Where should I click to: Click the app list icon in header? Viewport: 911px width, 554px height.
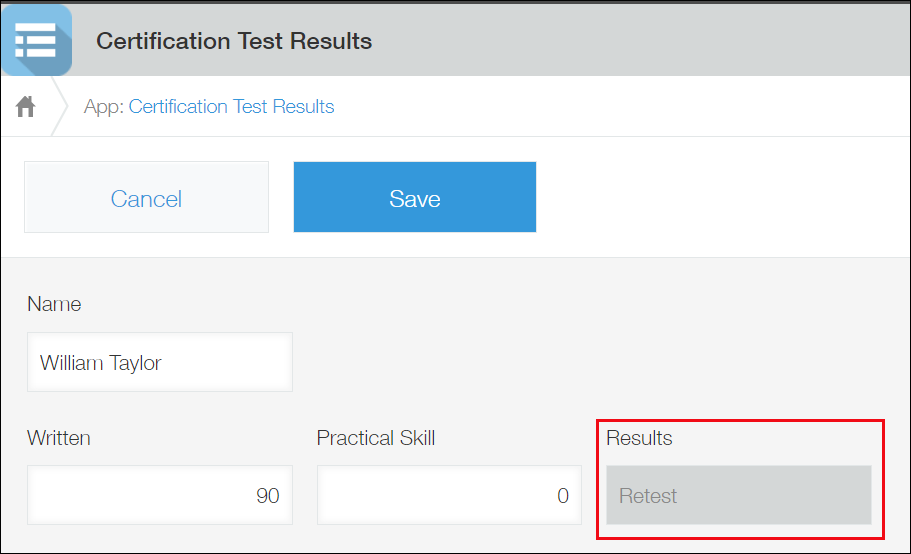(x=36, y=41)
